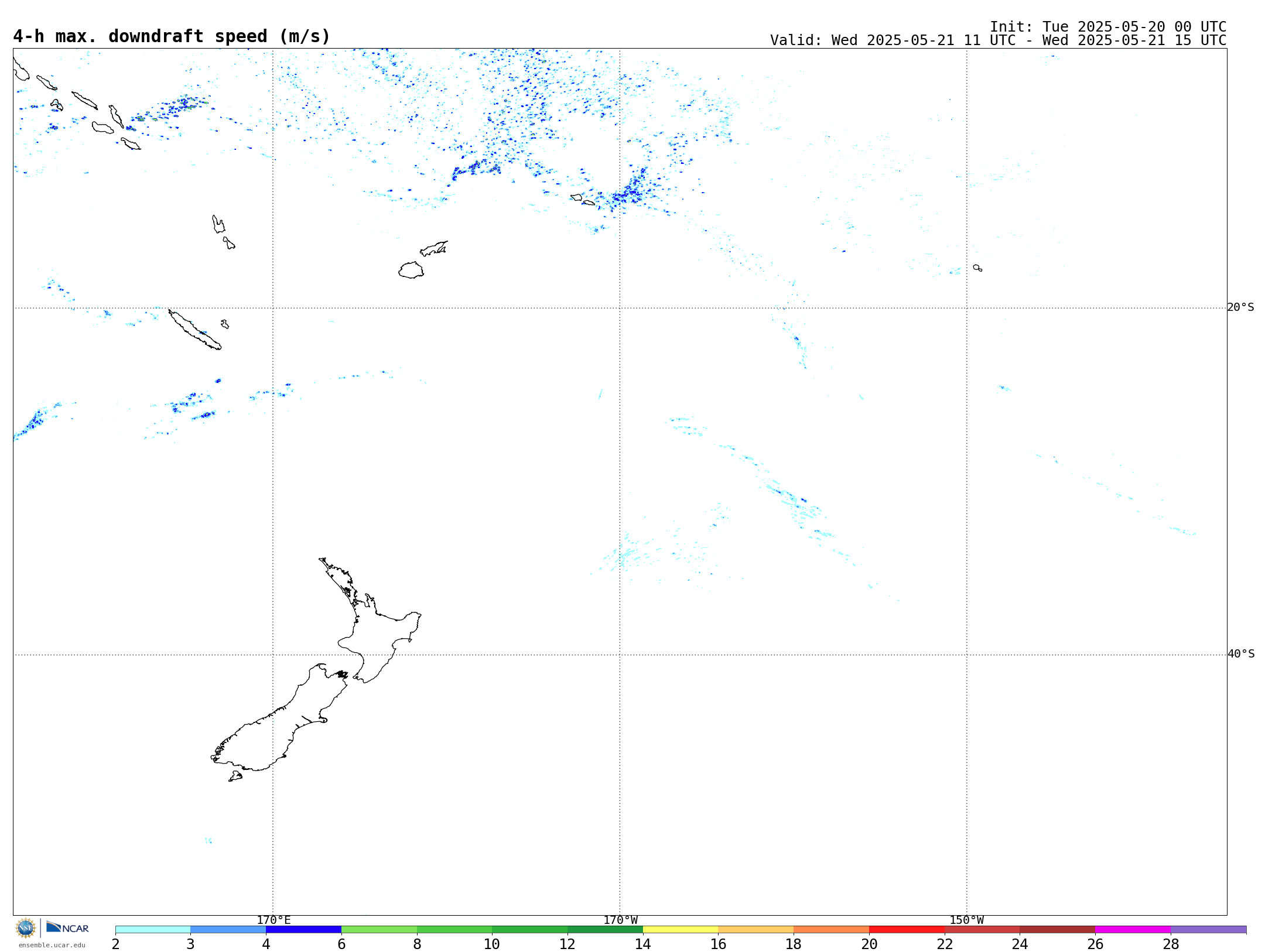This screenshot has height=952, width=1265.
Task: Click the 150°W longitude label
Action: 966,920
